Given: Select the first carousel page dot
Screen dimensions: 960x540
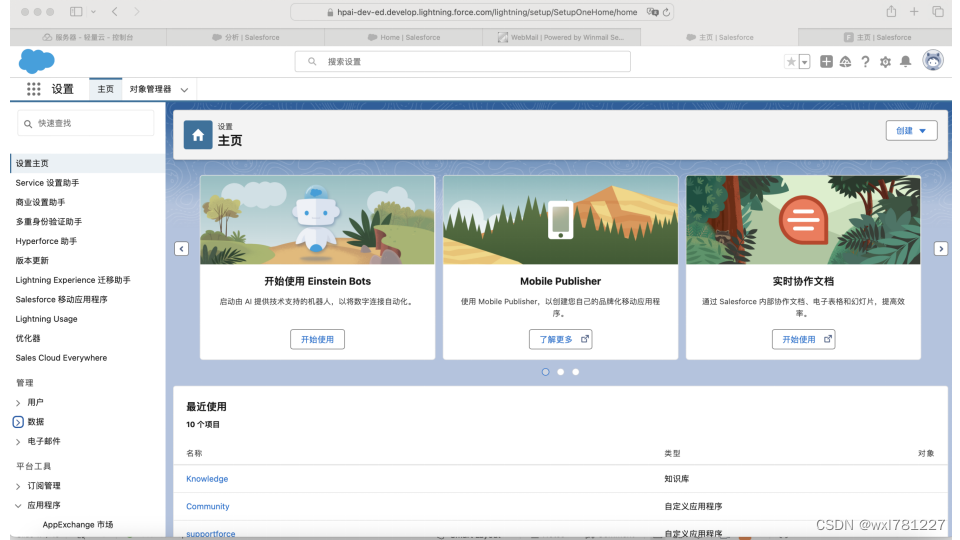Looking at the screenshot, I should pyautogui.click(x=546, y=372).
